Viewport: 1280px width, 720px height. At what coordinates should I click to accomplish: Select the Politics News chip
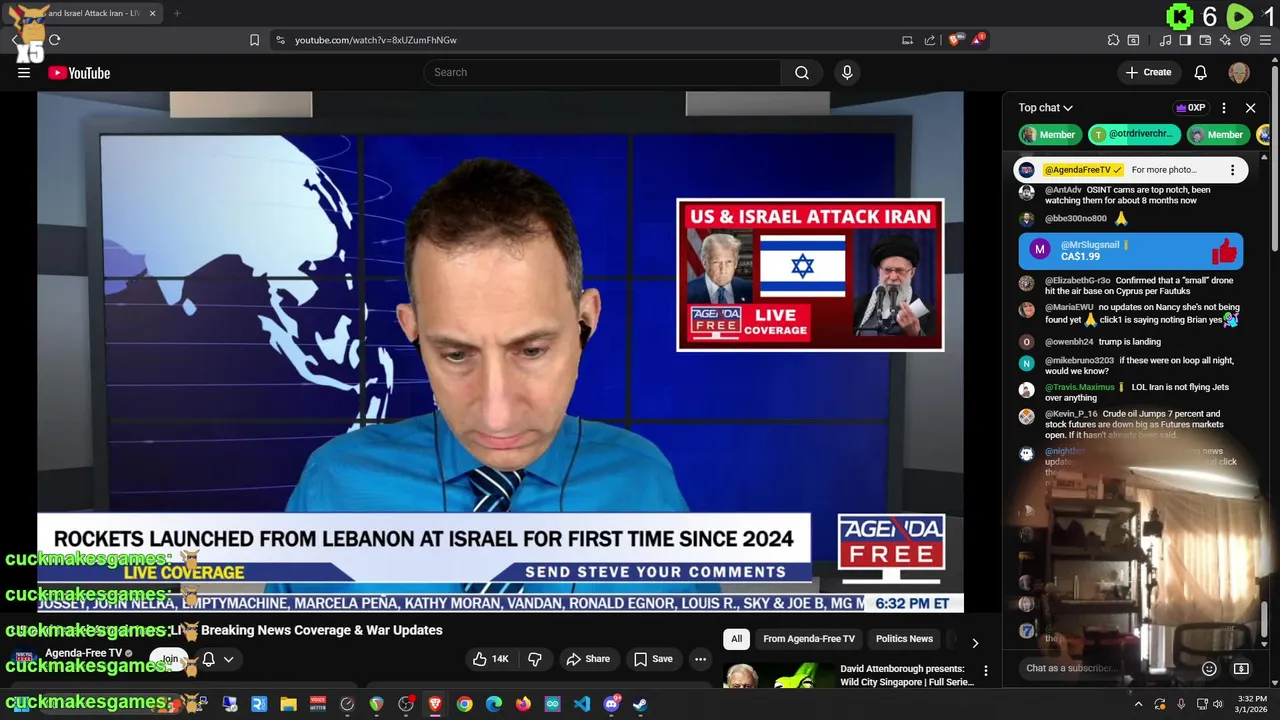click(x=904, y=639)
